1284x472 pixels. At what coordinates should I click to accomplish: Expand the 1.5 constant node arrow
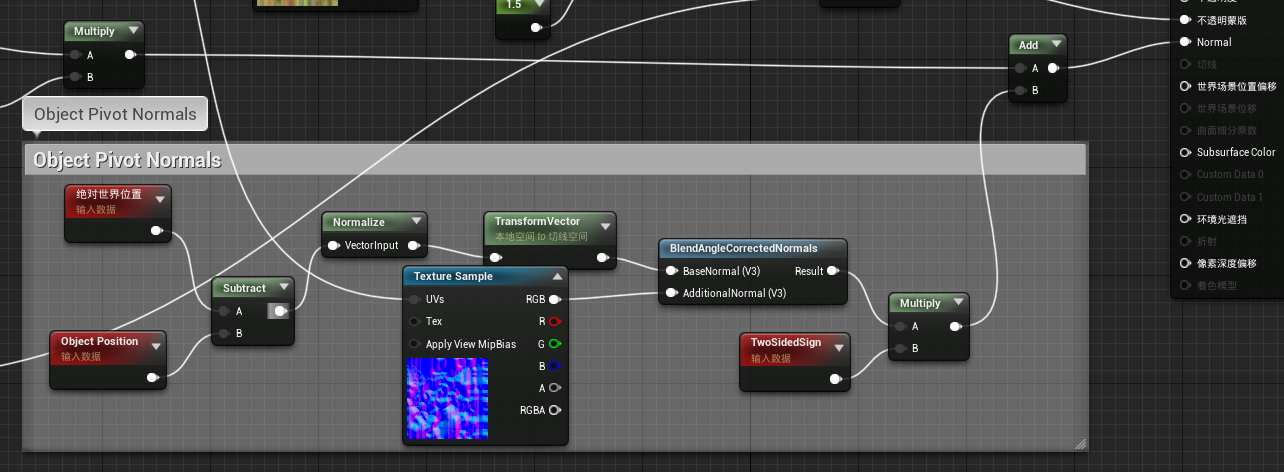538,4
